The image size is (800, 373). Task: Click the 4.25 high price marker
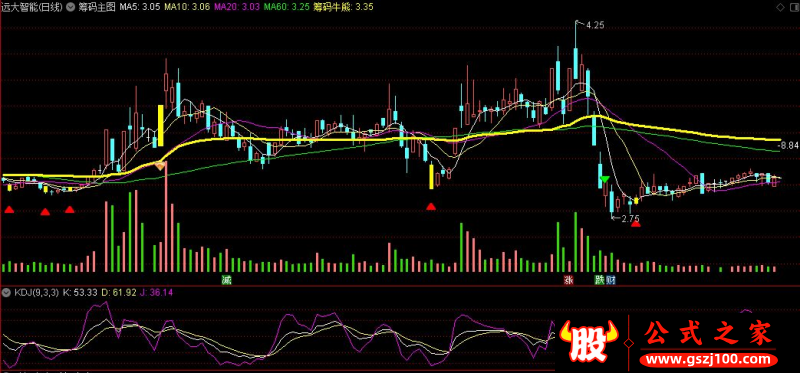[x=595, y=24]
